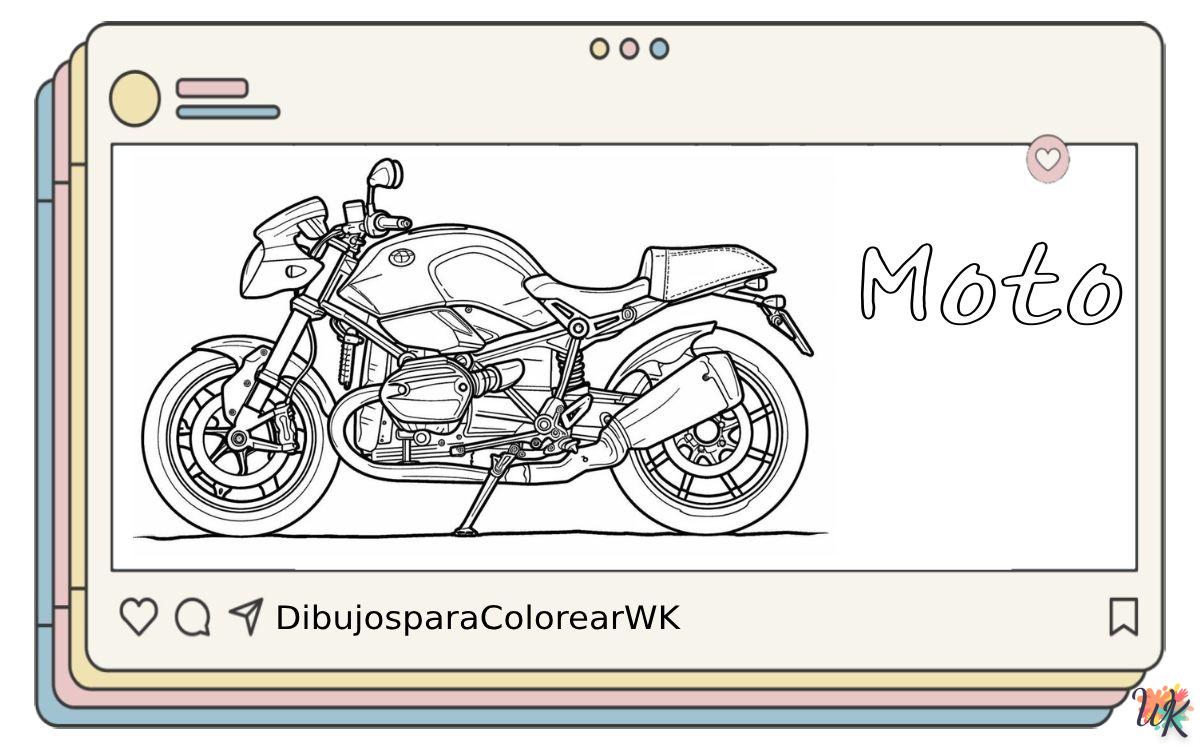Click the pink dot at top center
This screenshot has width=1200, height=750.
[629, 49]
